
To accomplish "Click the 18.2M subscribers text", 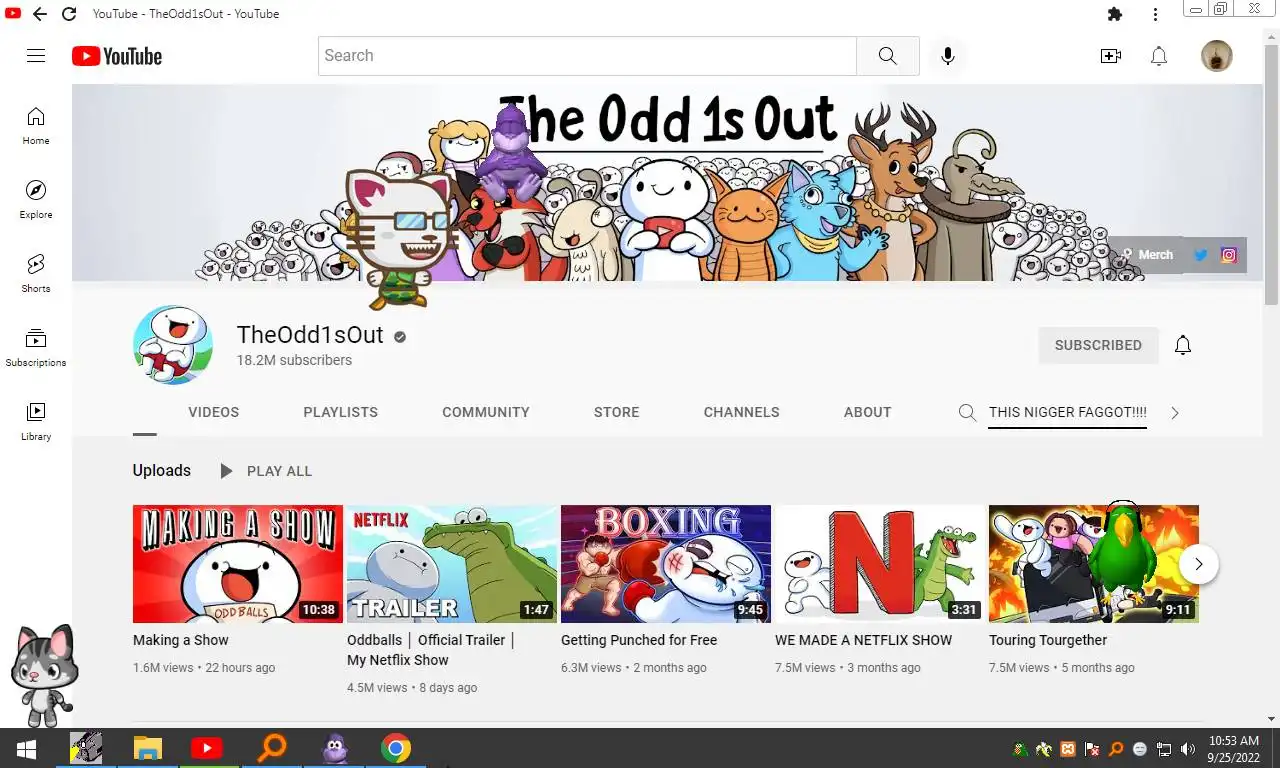I will (x=294, y=360).
